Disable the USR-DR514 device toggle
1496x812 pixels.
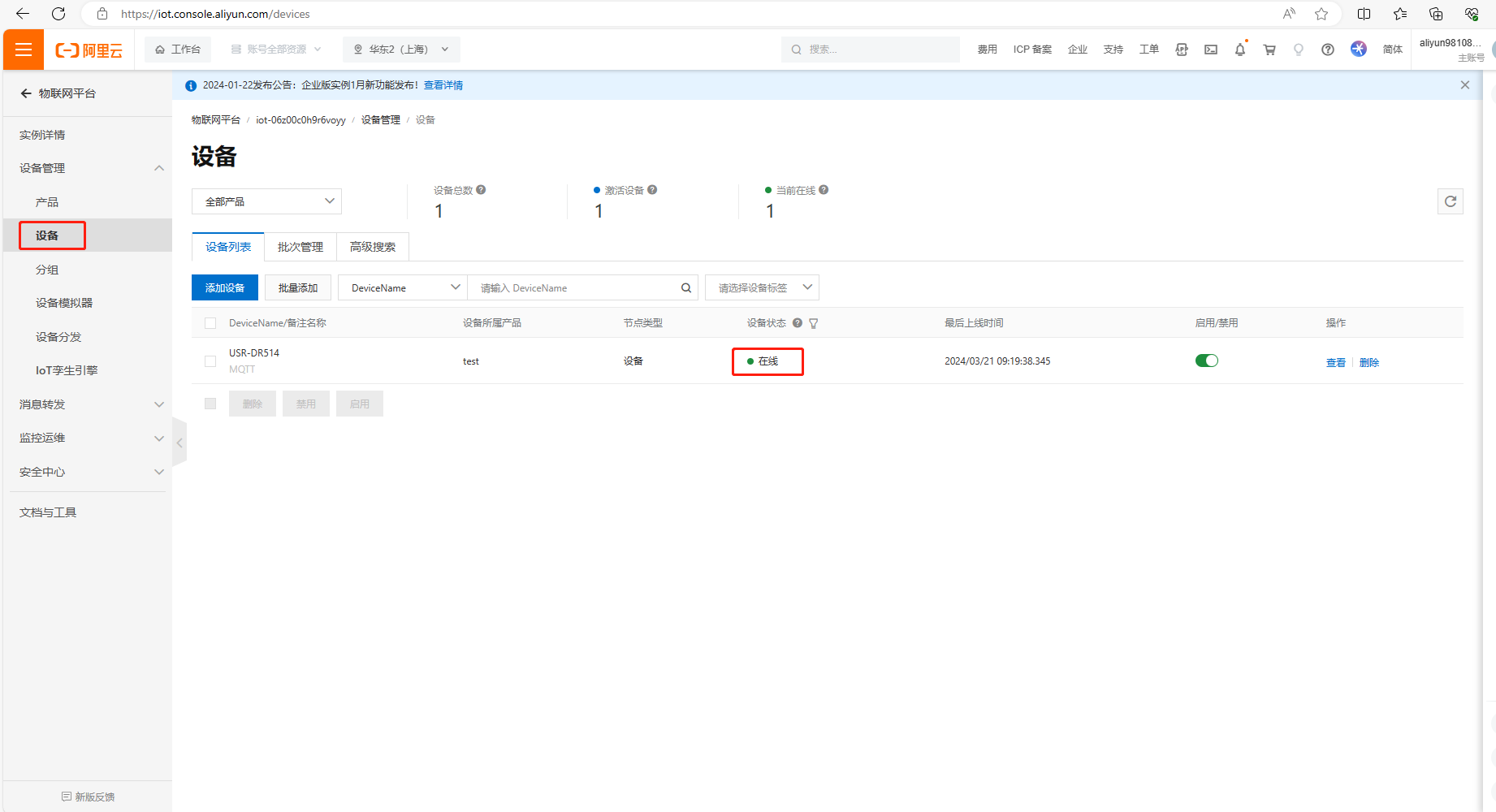pos(1206,361)
